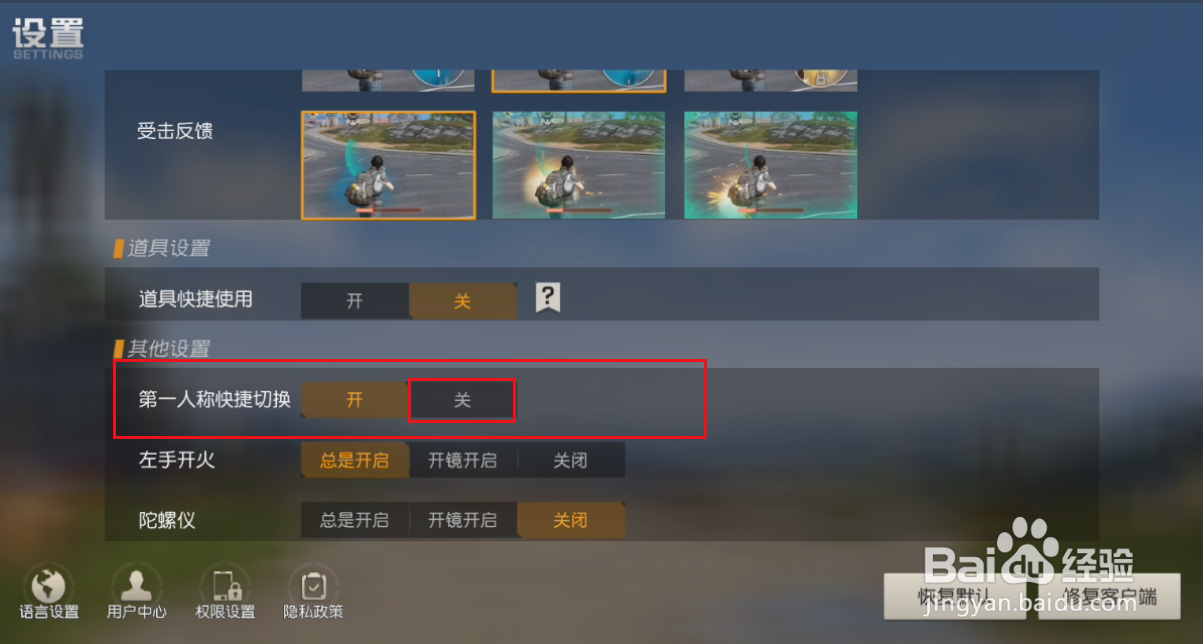Screen dimensions: 1203x644
Task: Click the question mark help icon
Action: [x=547, y=297]
